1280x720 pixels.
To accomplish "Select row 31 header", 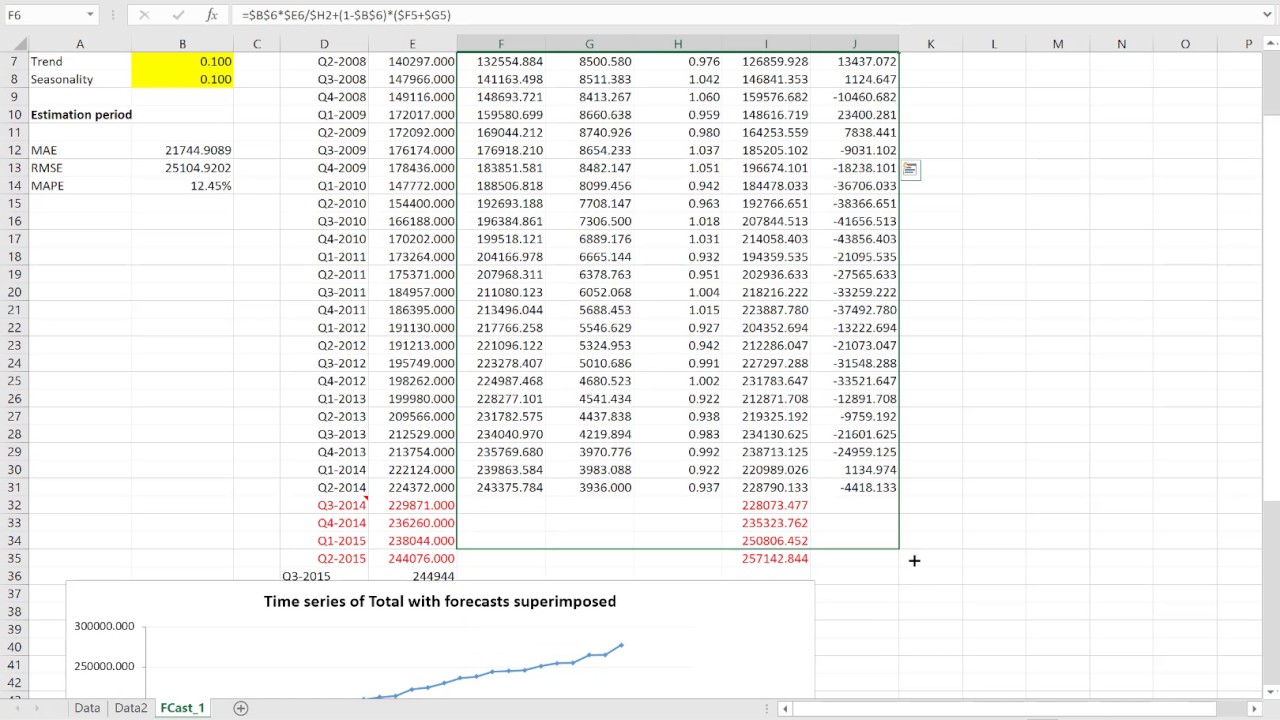I will click(14, 488).
